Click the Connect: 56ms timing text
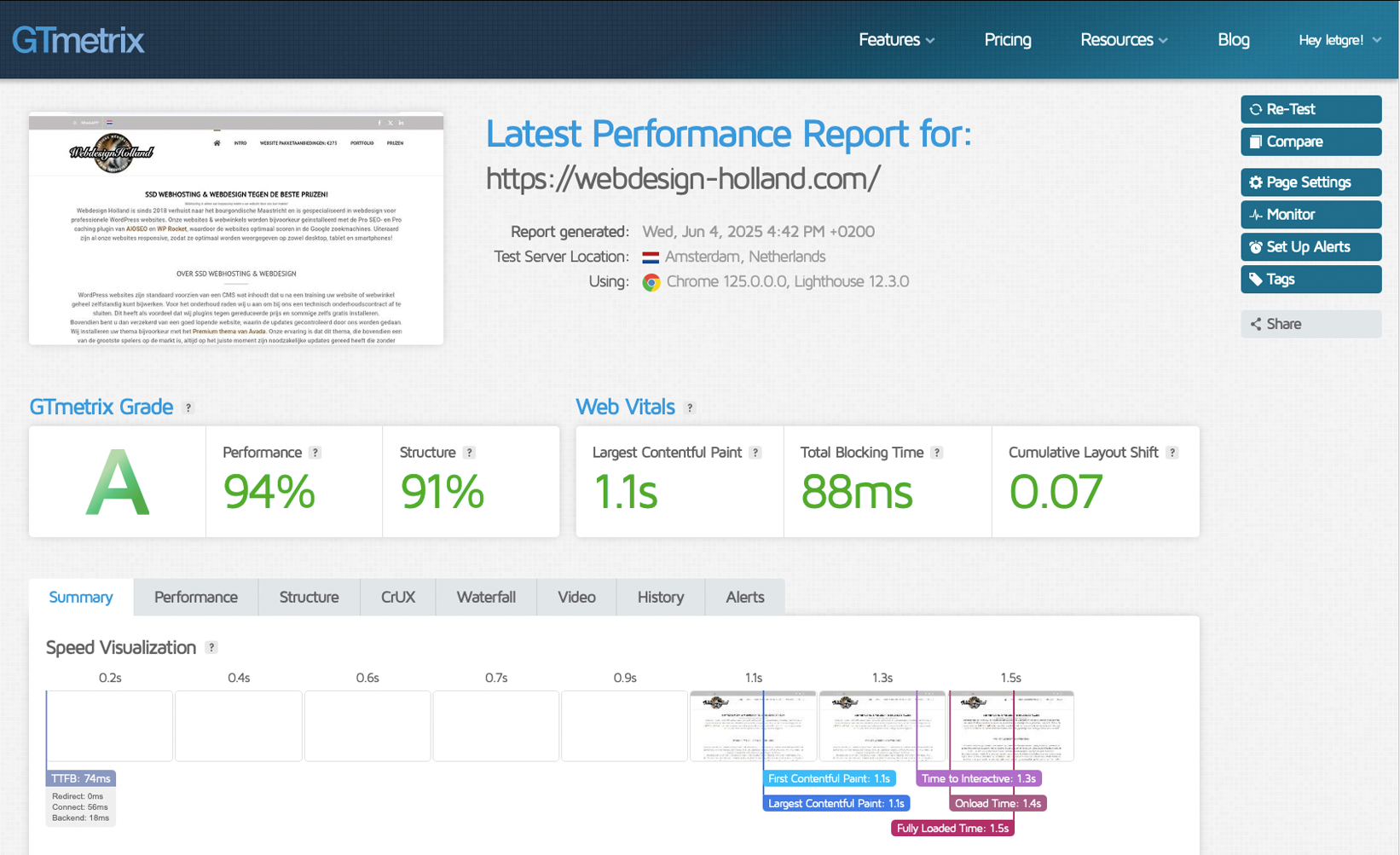 click(80, 806)
